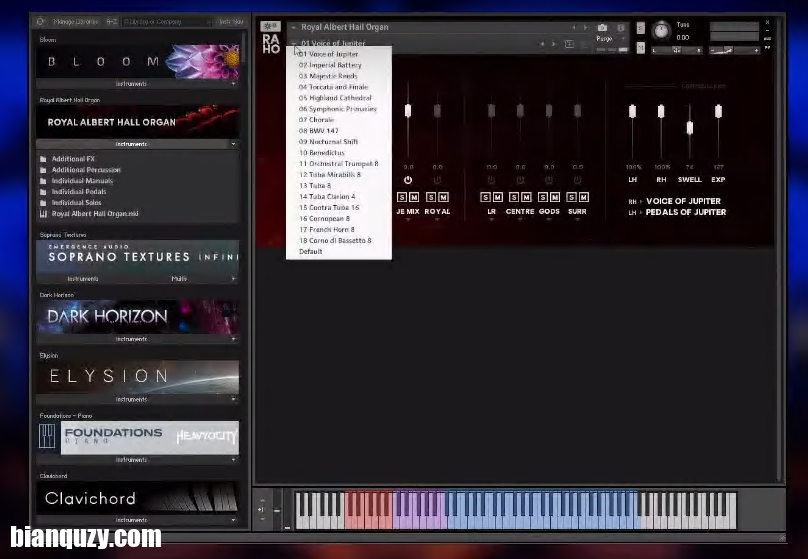808x559 pixels.
Task: Click the previous instrument arrow in header
Action: (x=574, y=27)
